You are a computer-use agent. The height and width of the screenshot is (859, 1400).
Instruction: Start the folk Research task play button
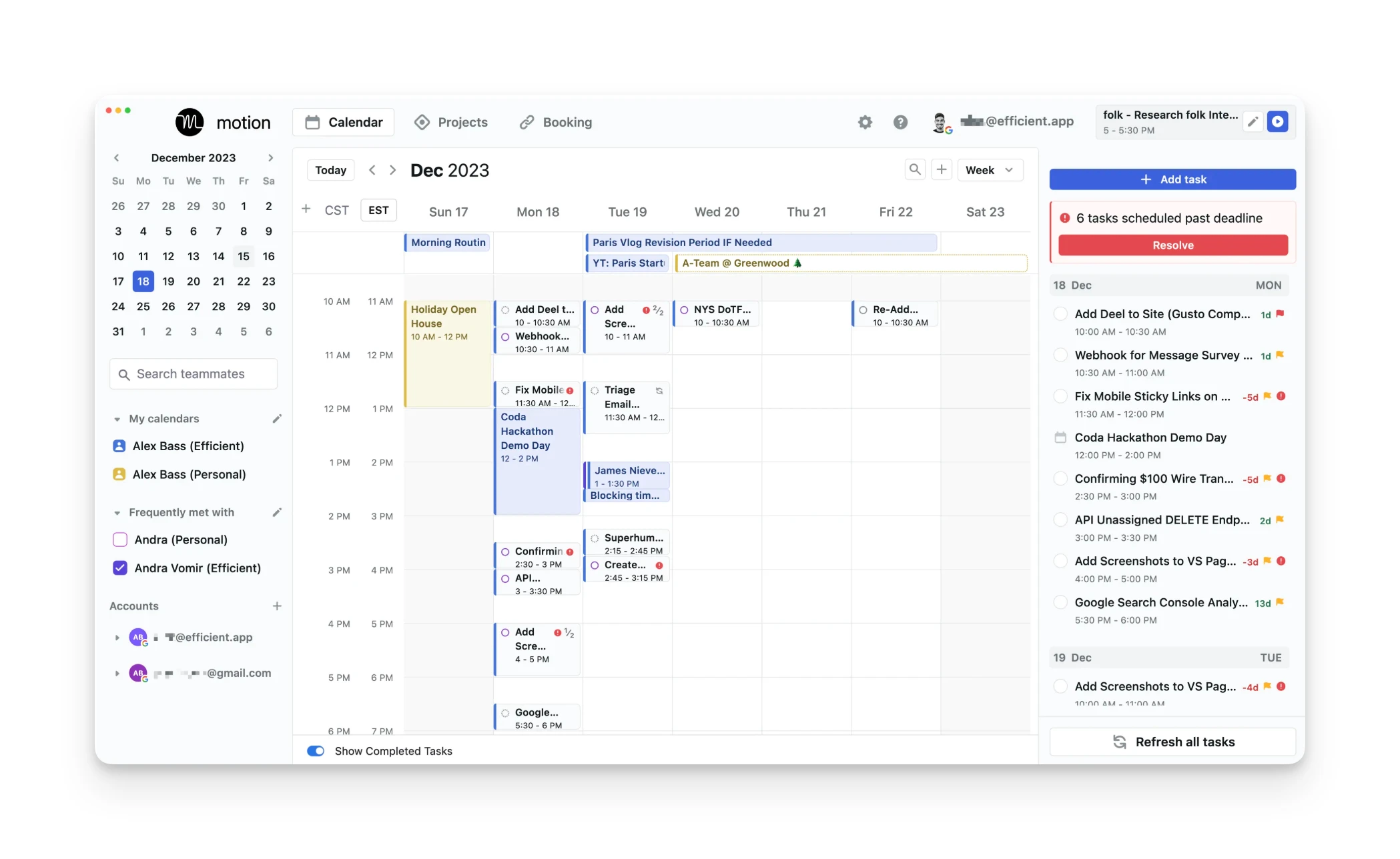coord(1277,121)
